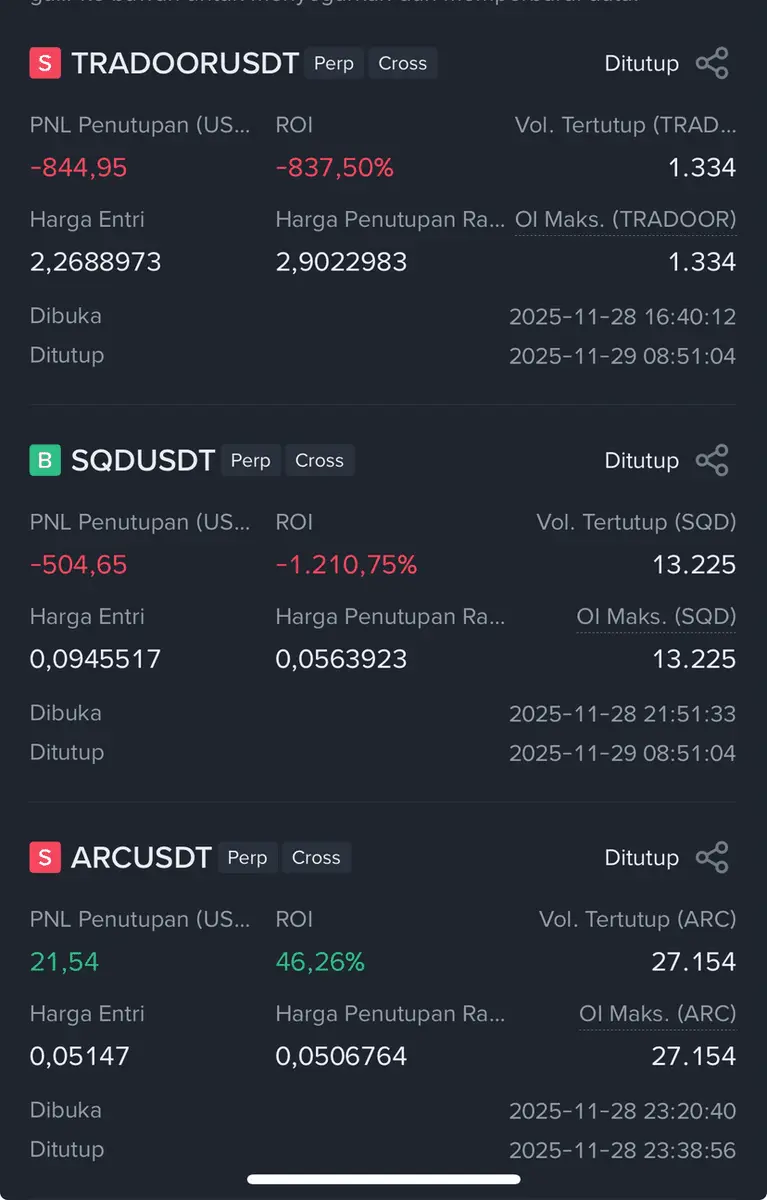
Task: Tap Cross tag on TRADOORUSDT
Action: coord(402,63)
